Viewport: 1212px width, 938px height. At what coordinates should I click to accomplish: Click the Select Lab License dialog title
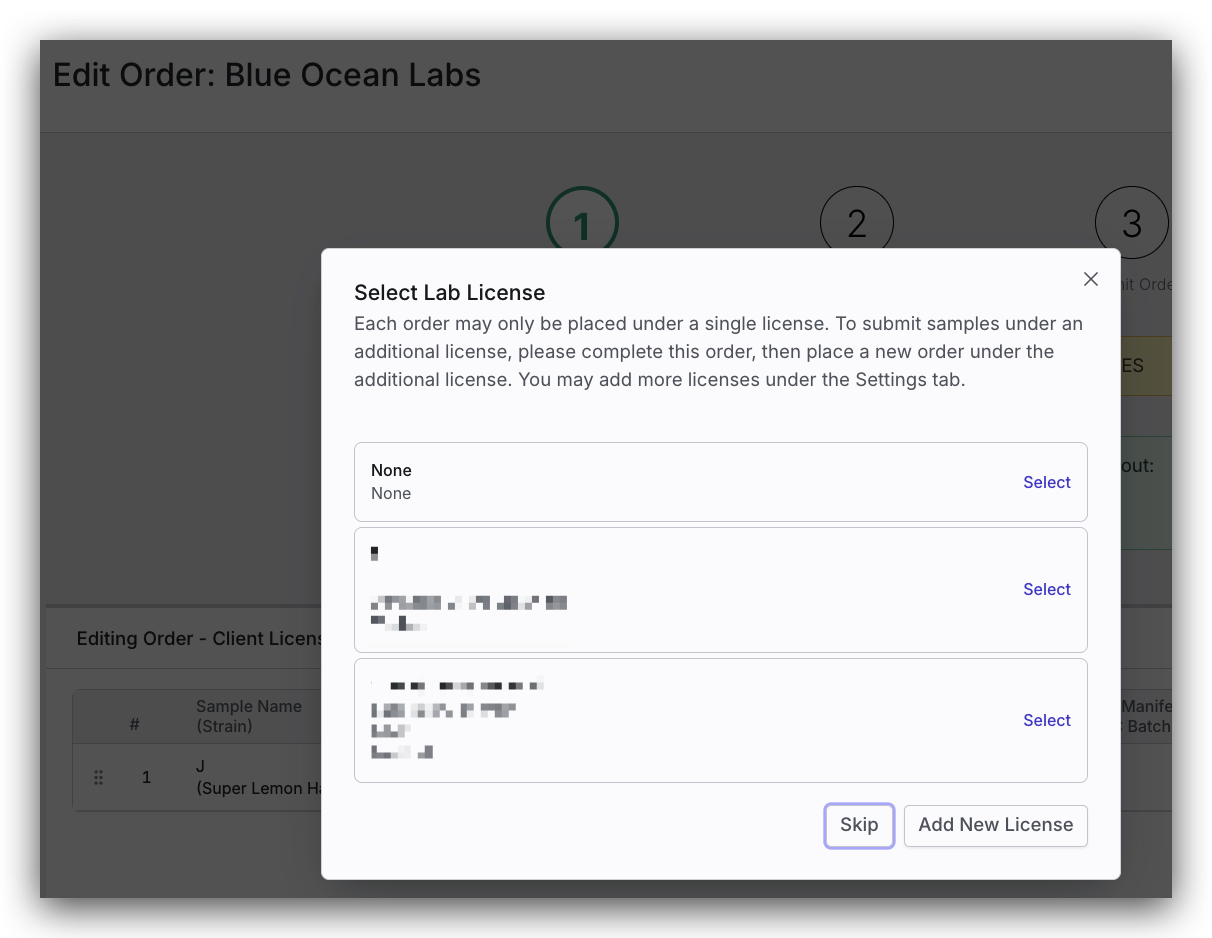(x=450, y=293)
